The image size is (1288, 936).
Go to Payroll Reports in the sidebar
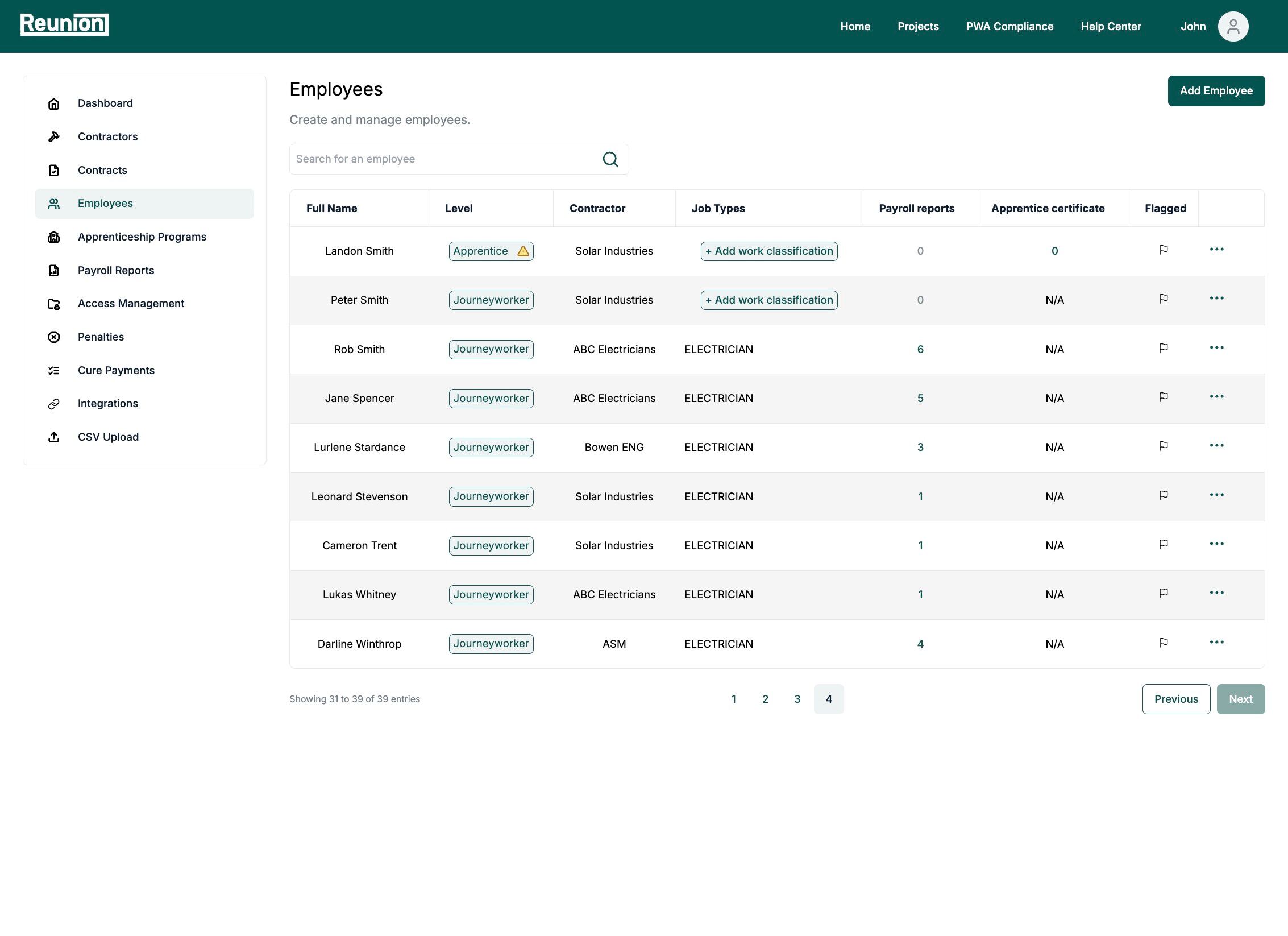[x=116, y=271]
